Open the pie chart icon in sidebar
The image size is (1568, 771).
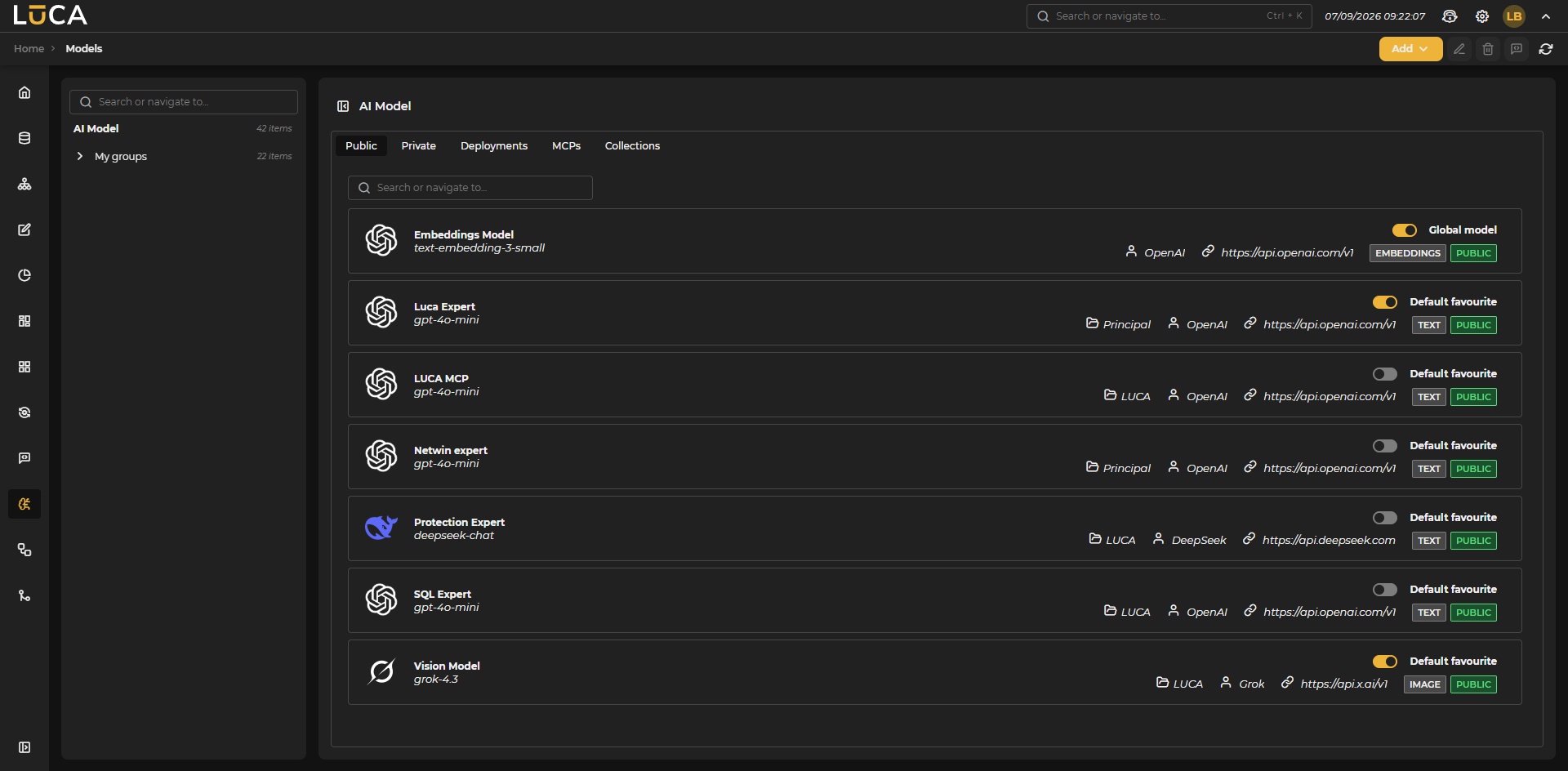24,275
